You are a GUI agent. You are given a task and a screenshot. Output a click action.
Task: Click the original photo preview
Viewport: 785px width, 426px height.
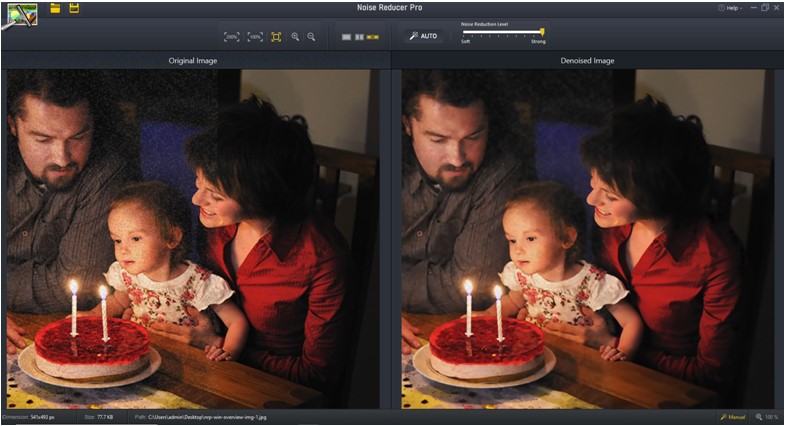(193, 239)
